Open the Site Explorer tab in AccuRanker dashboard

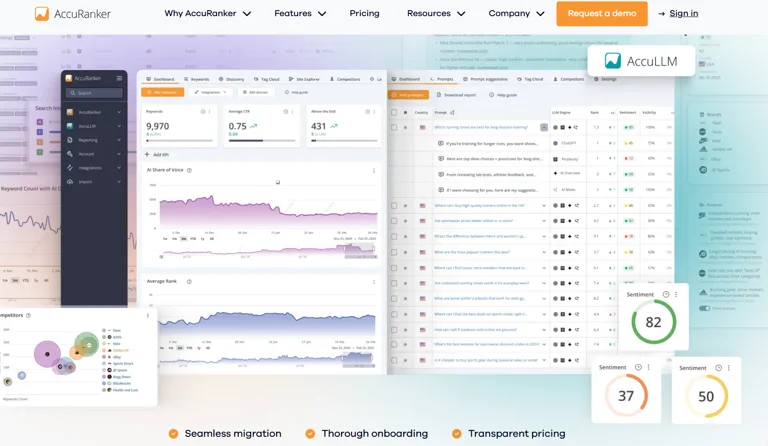[x=304, y=79]
